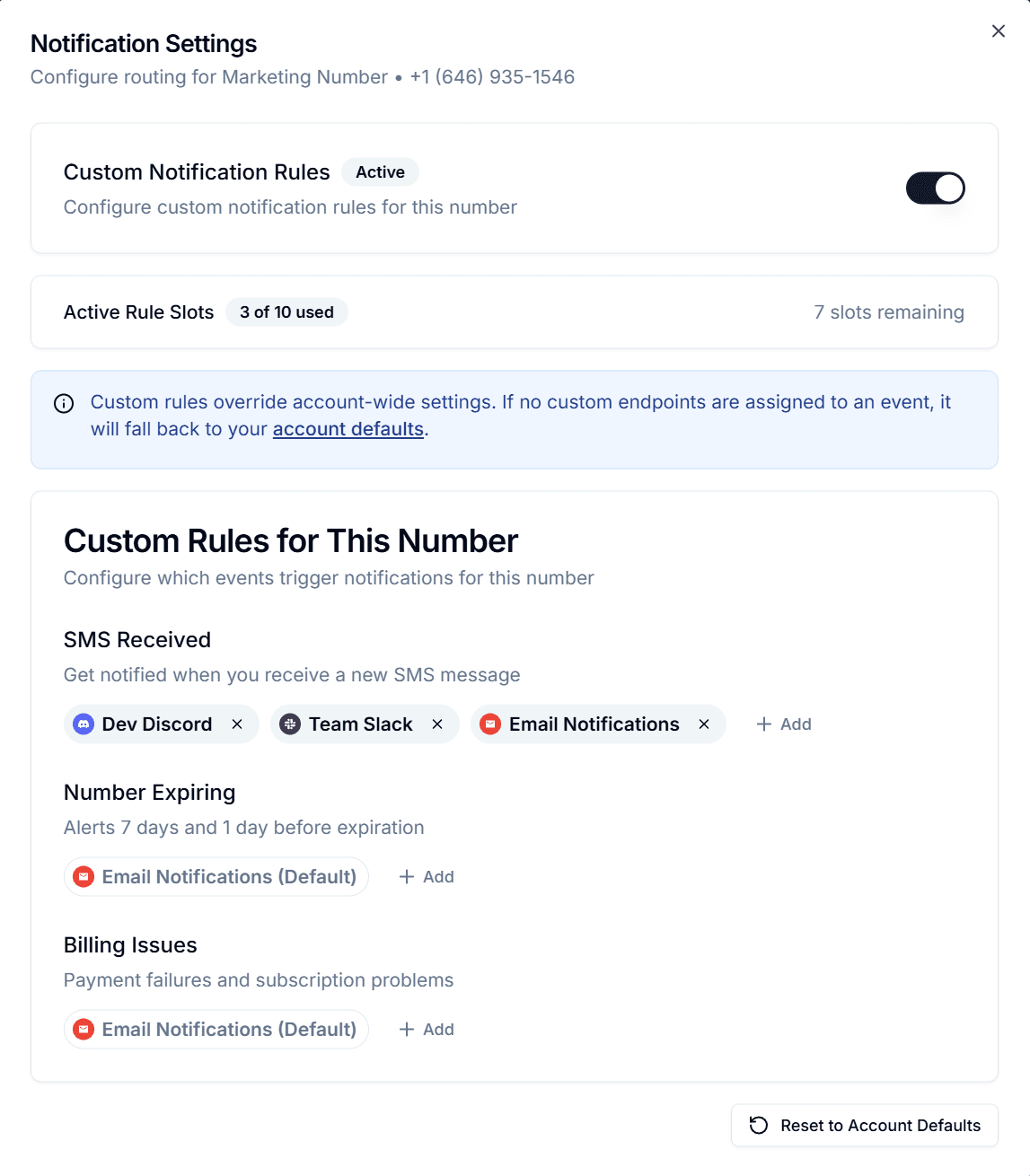The width and height of the screenshot is (1030, 1176).
Task: Click the reset arrow icon beside Reset to Account Defaults
Action: (x=759, y=1125)
